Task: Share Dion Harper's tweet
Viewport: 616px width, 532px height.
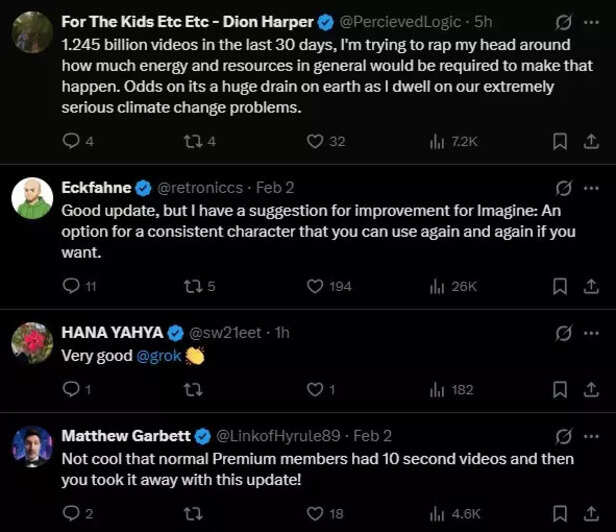Action: 590,141
